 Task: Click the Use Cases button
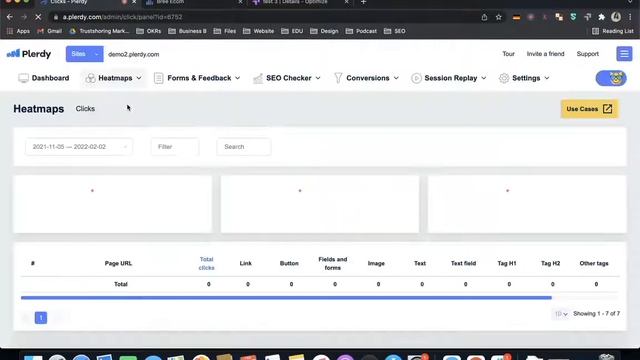(589, 109)
